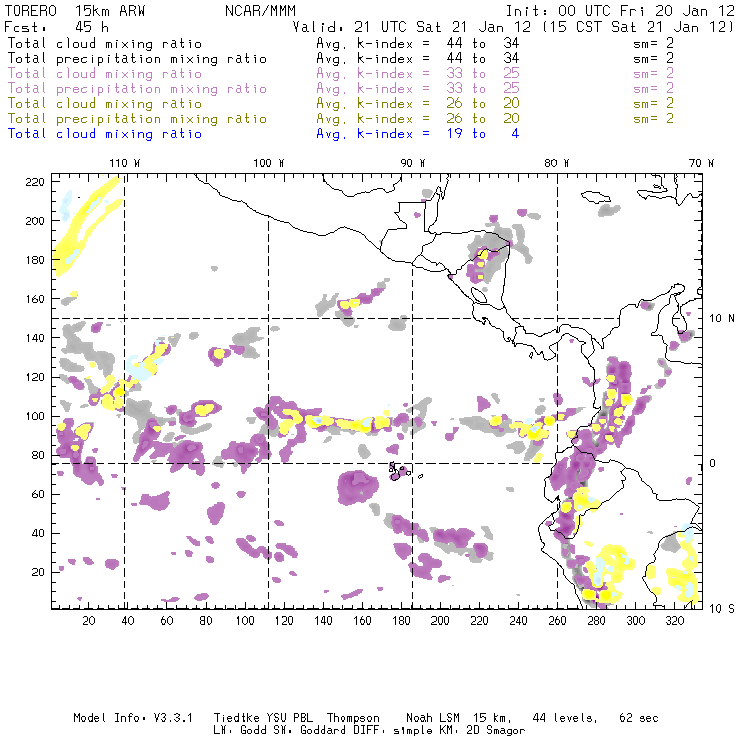Select the '200' tick on the x-axis
Viewport: 740px width, 740px height.
440,621
